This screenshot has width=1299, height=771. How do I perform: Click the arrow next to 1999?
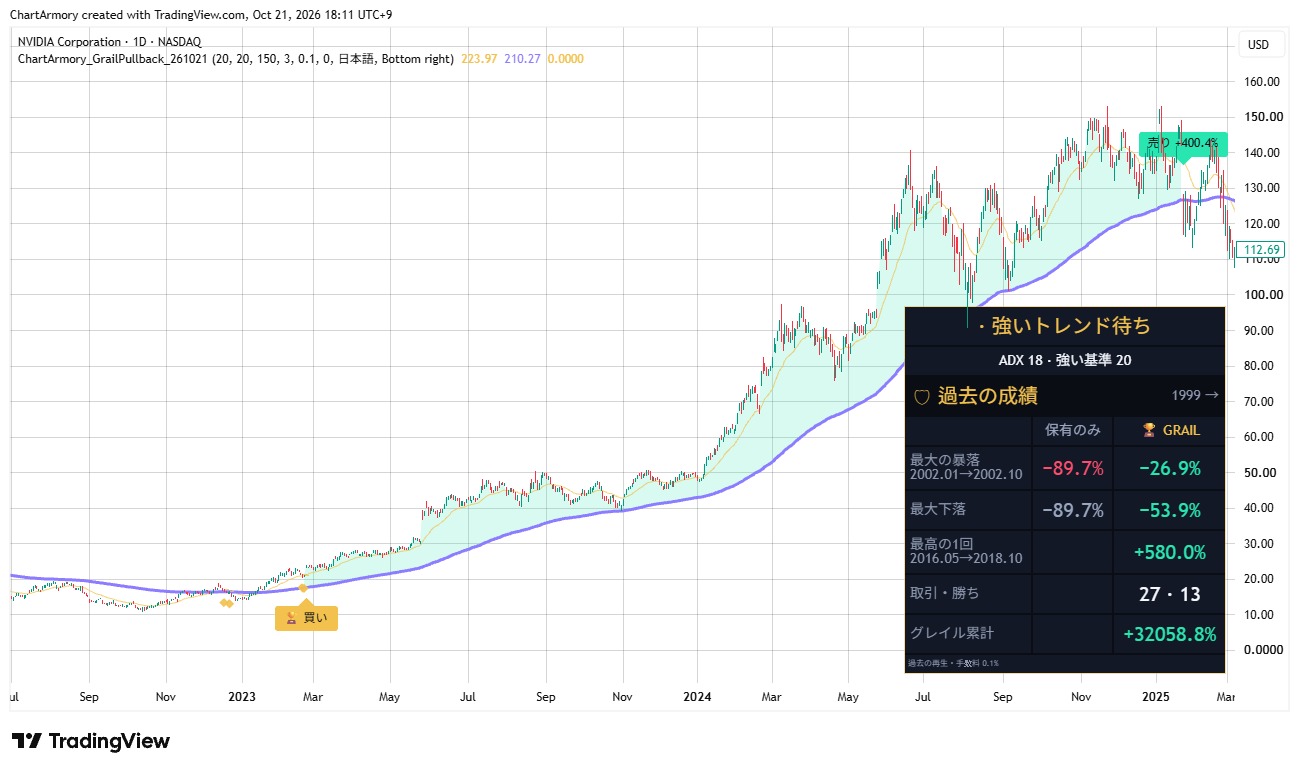pyautogui.click(x=1213, y=395)
